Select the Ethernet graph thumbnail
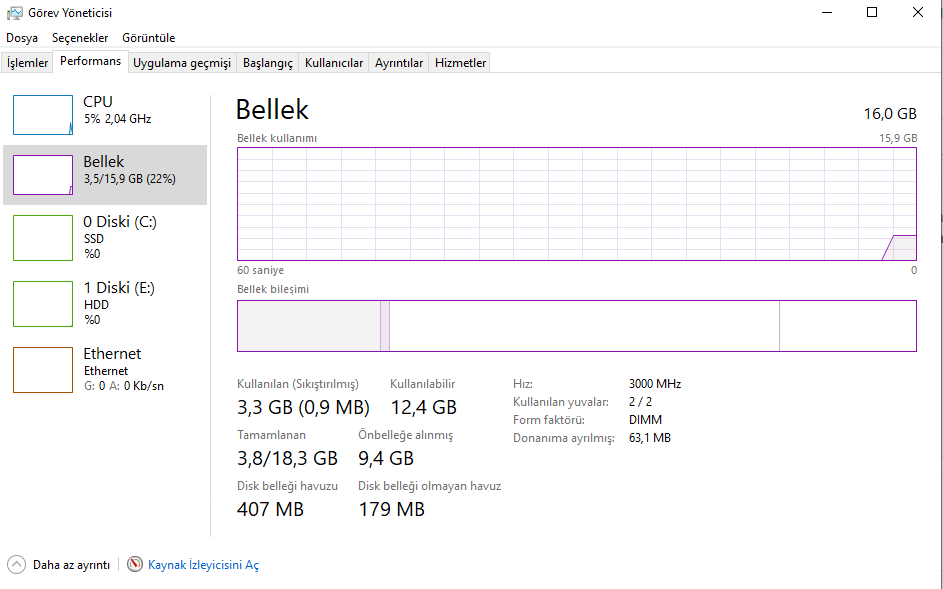Image resolution: width=943 pixels, height=589 pixels. tap(43, 370)
